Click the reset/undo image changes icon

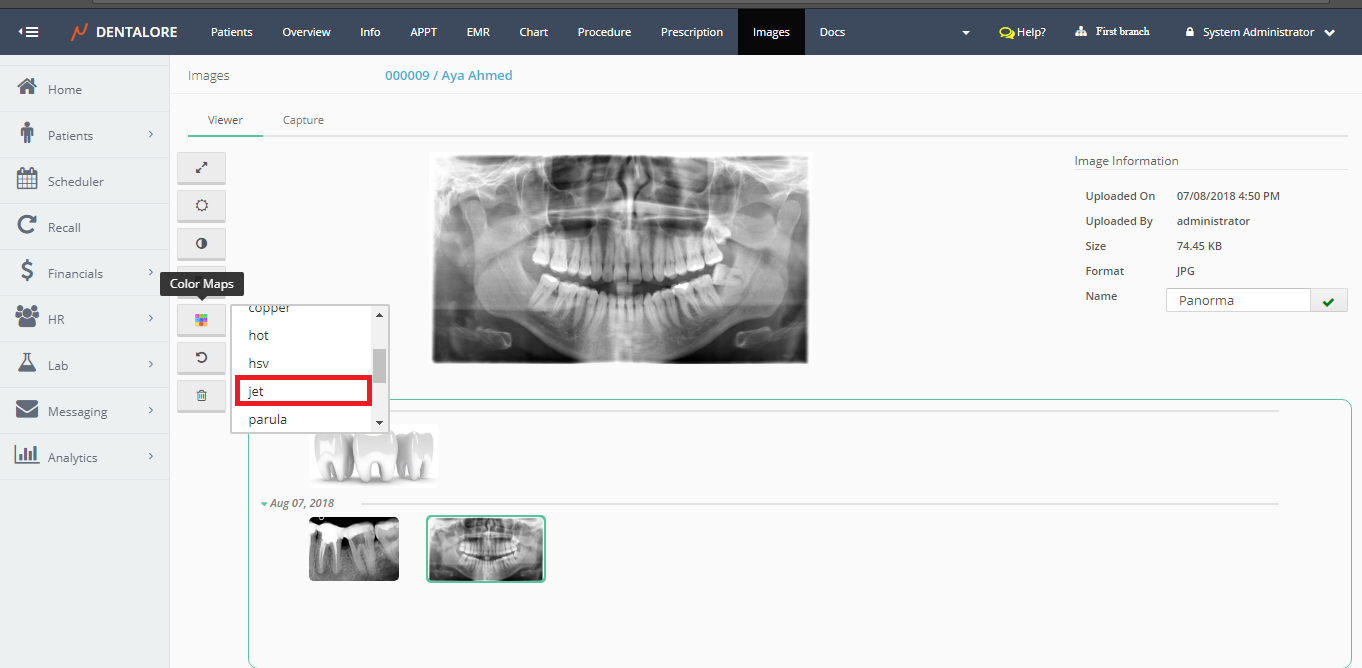tap(201, 357)
